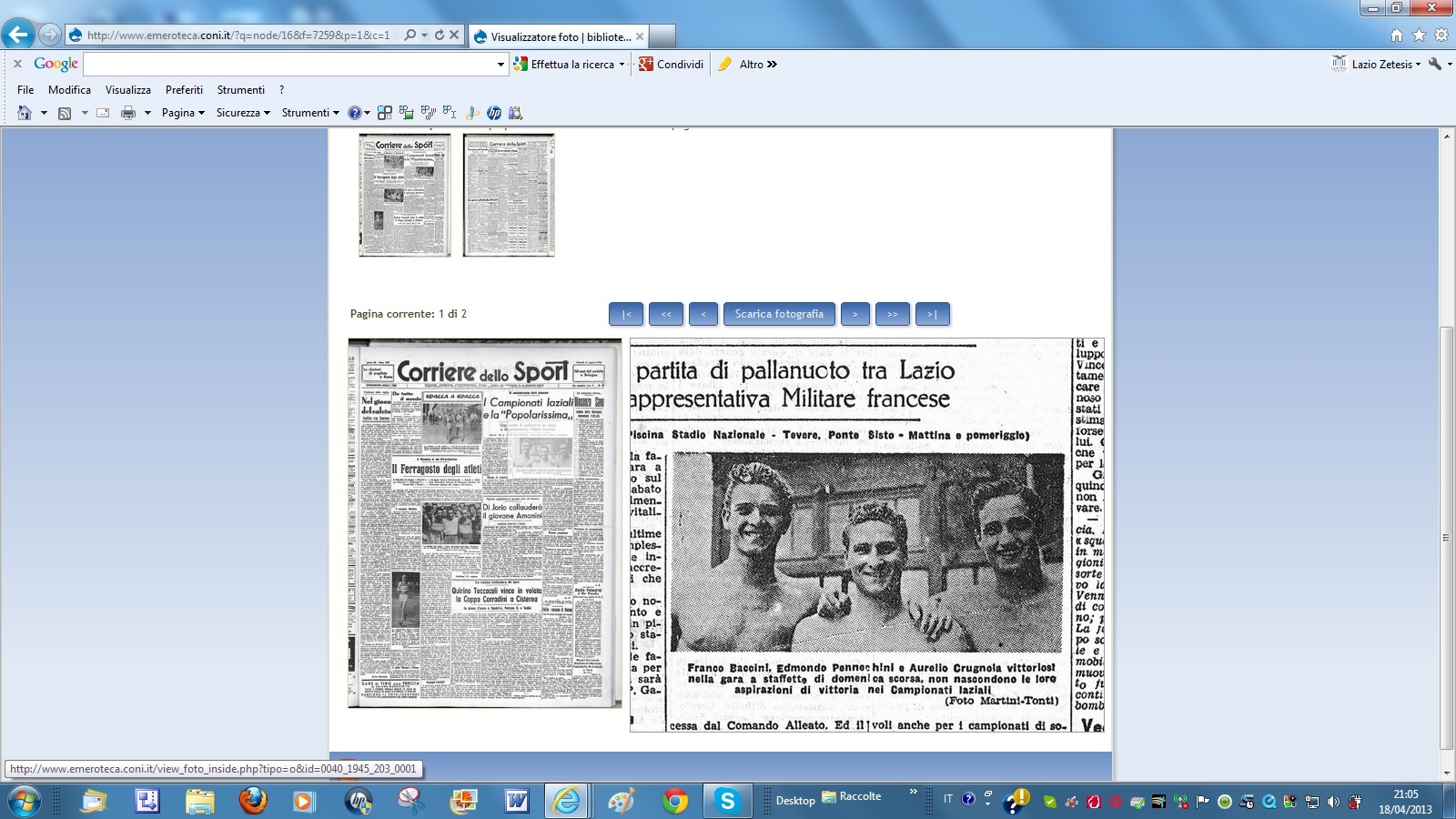The image size is (1456, 819).
Task: Refresh the page from the address bar
Action: (x=440, y=35)
